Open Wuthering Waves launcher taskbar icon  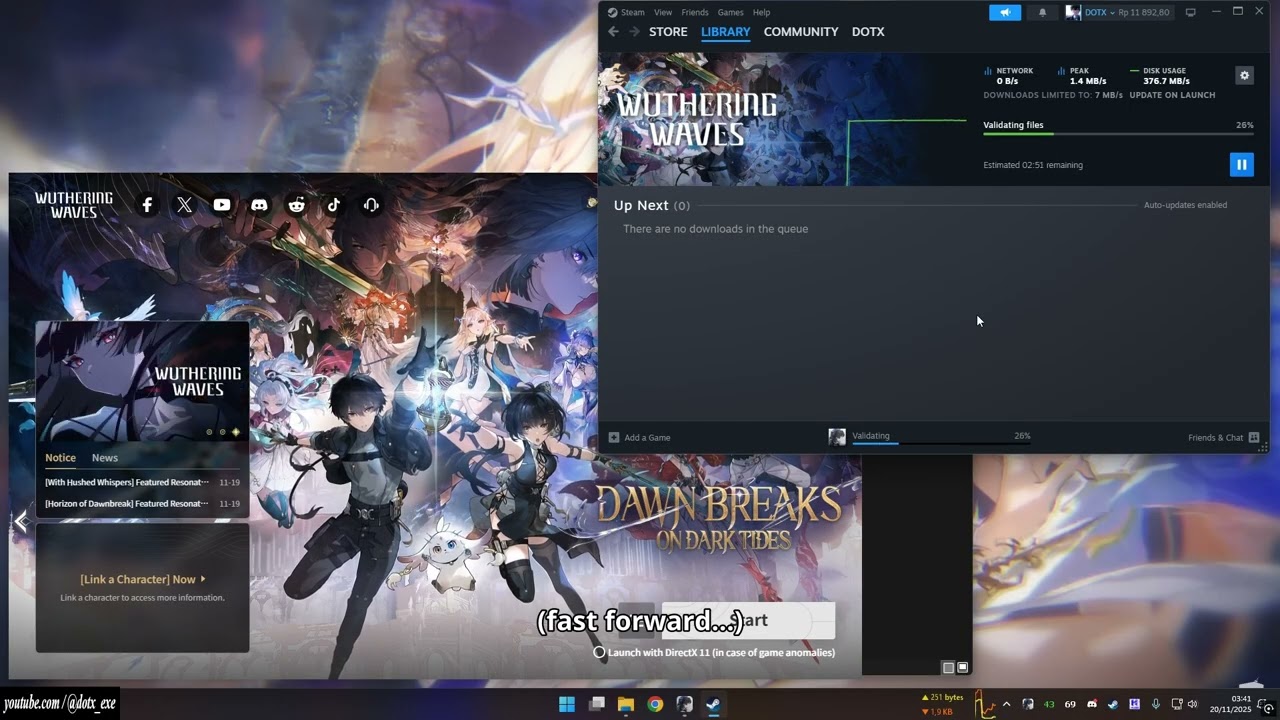(684, 704)
